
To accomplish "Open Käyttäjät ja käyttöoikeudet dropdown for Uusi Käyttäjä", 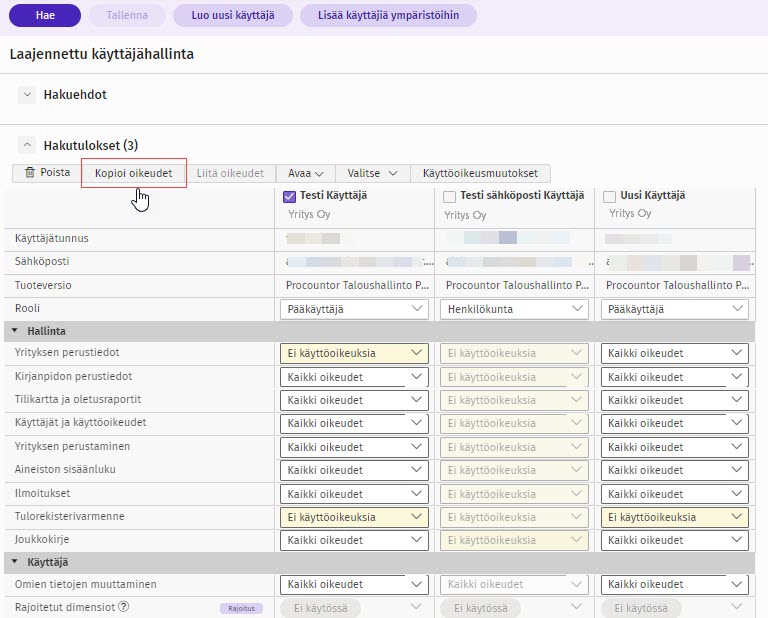I will tap(674, 424).
